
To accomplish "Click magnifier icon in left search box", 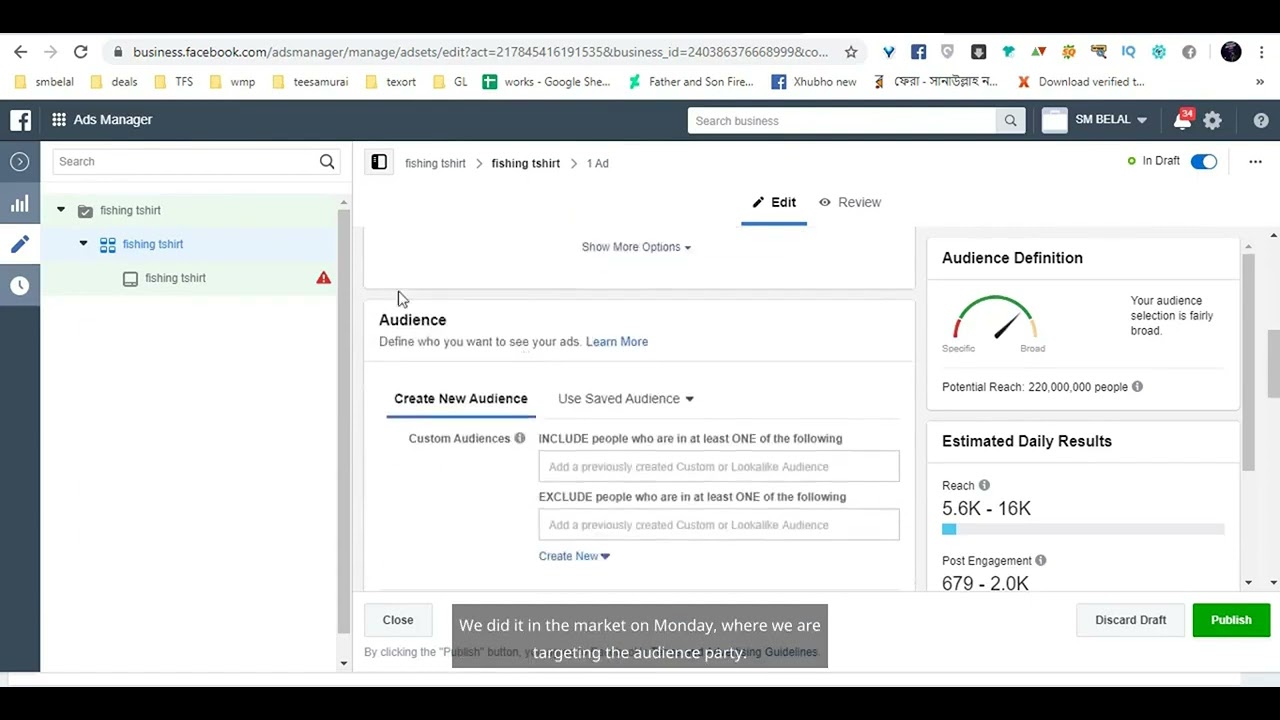I will coord(327,162).
